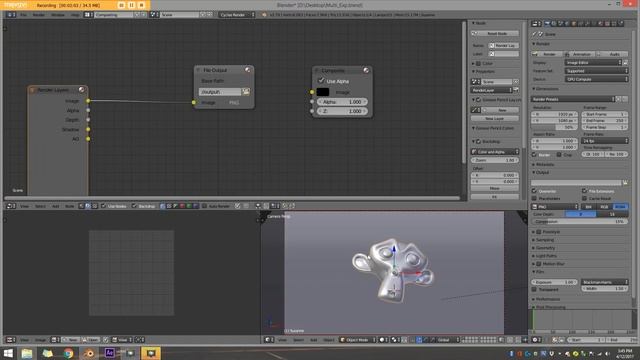This screenshot has width=640, height=360.
Task: Switch to Blender in the taskbar
Action: (x=89, y=353)
